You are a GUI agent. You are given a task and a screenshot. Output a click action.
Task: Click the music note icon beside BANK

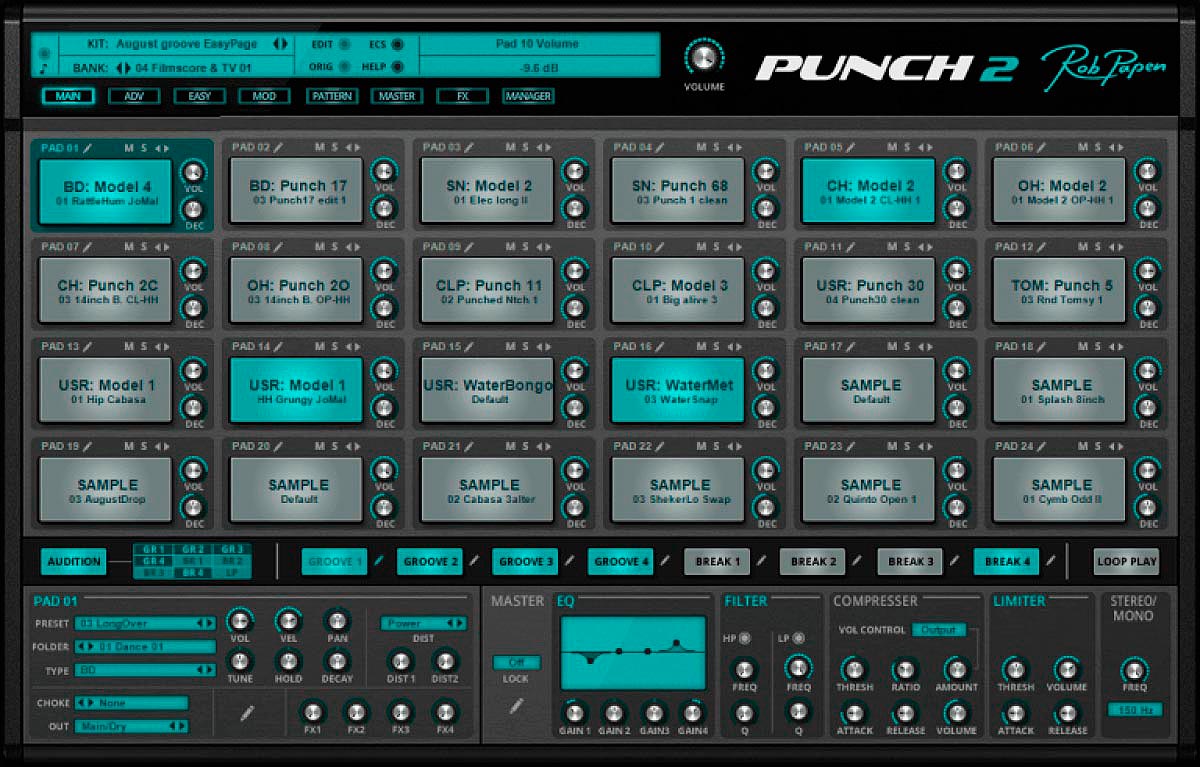click(43, 69)
